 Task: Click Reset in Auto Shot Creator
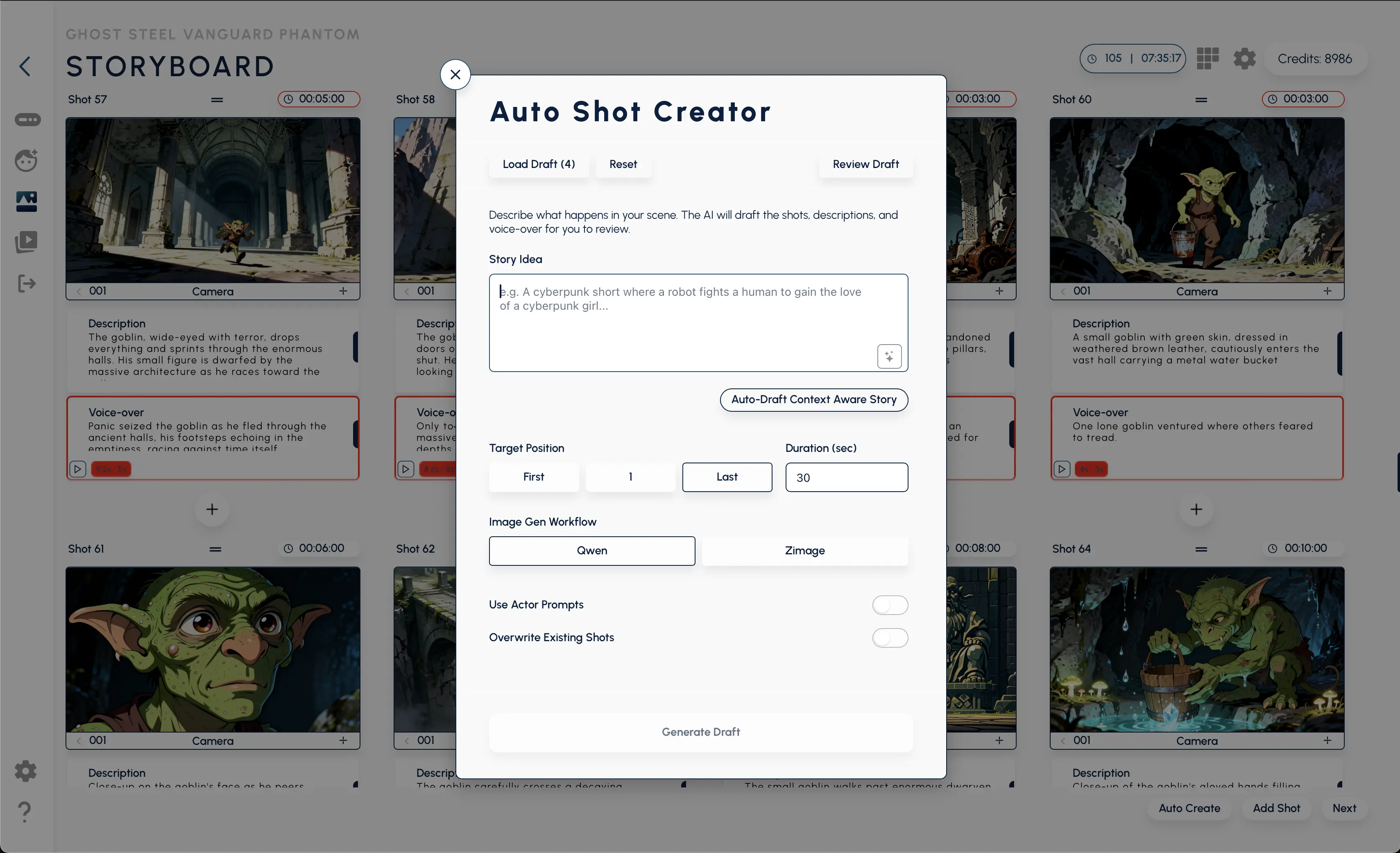(x=623, y=164)
